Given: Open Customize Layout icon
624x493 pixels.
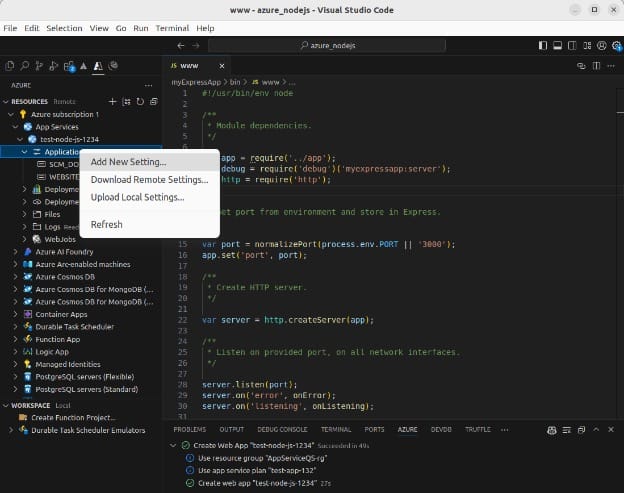Looking at the screenshot, I should [x=587, y=45].
